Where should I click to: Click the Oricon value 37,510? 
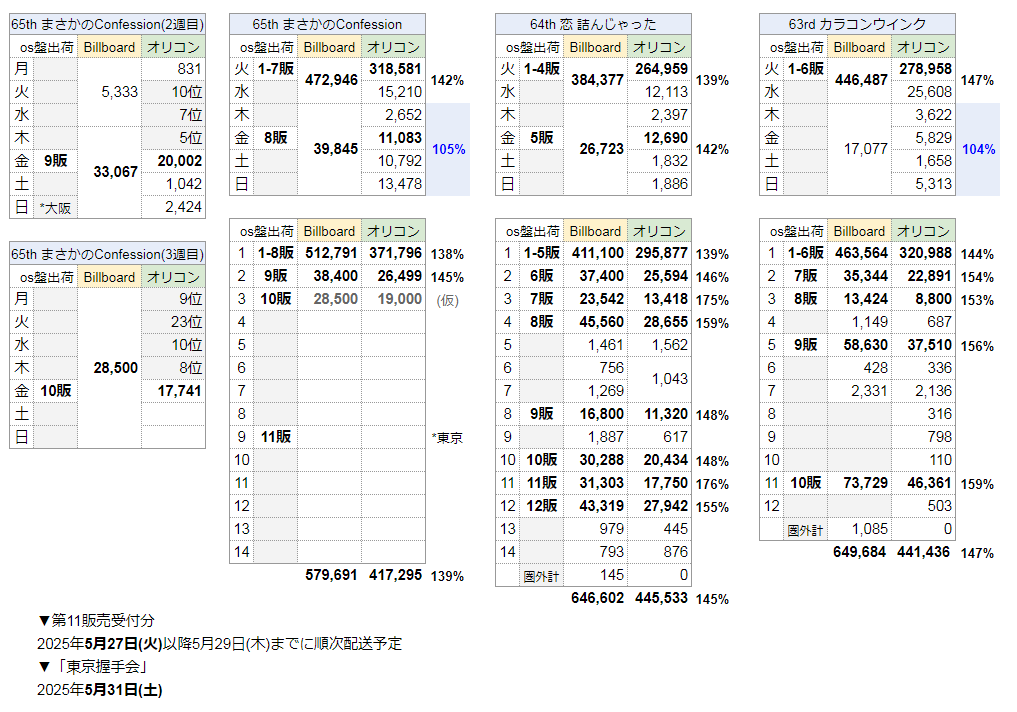[929, 345]
